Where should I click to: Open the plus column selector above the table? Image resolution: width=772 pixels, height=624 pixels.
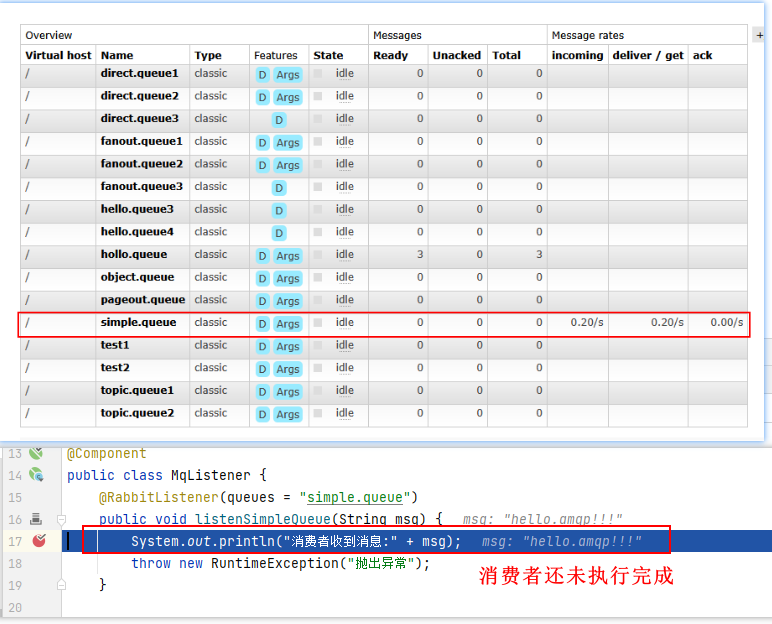[760, 35]
